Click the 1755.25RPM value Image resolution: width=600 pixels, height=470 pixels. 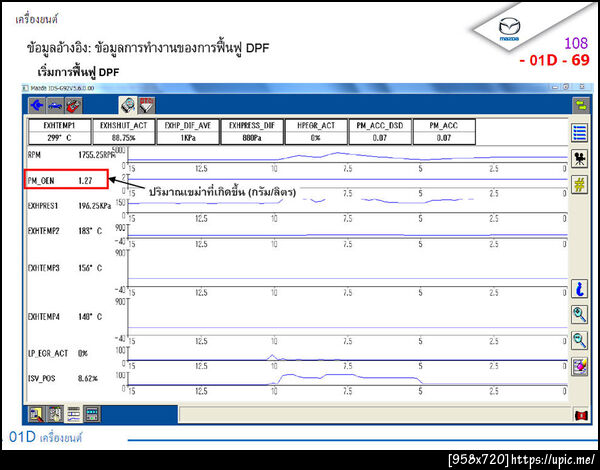click(x=97, y=155)
